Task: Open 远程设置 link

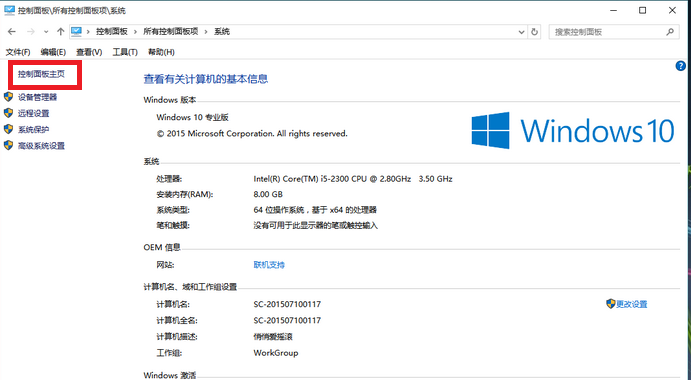Action: pos(33,113)
